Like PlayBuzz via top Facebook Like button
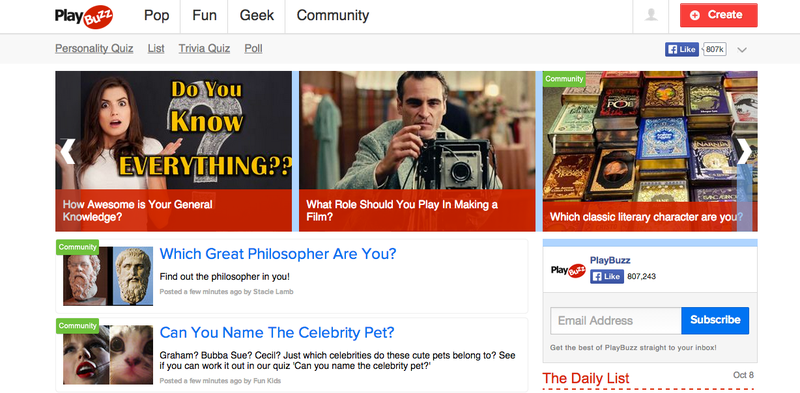This screenshot has width=800, height=393. pyautogui.click(x=682, y=50)
